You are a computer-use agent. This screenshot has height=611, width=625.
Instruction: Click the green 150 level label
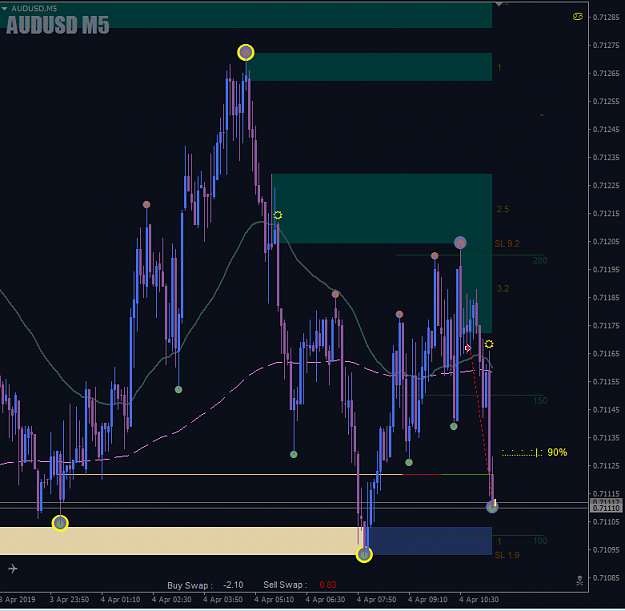540,401
